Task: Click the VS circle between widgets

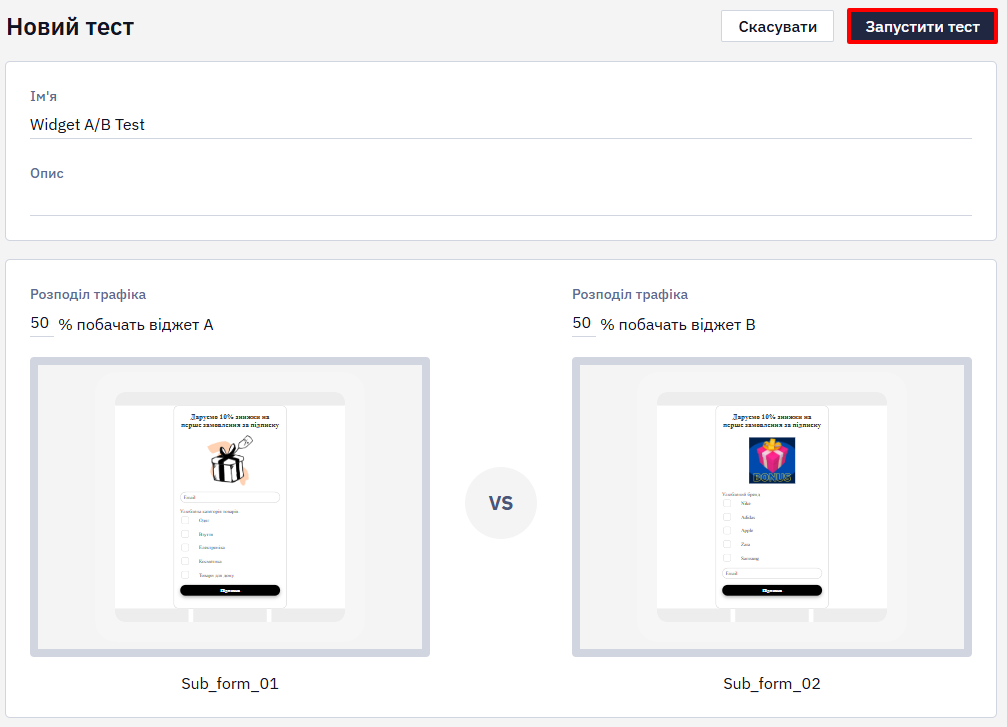Action: pyautogui.click(x=501, y=503)
